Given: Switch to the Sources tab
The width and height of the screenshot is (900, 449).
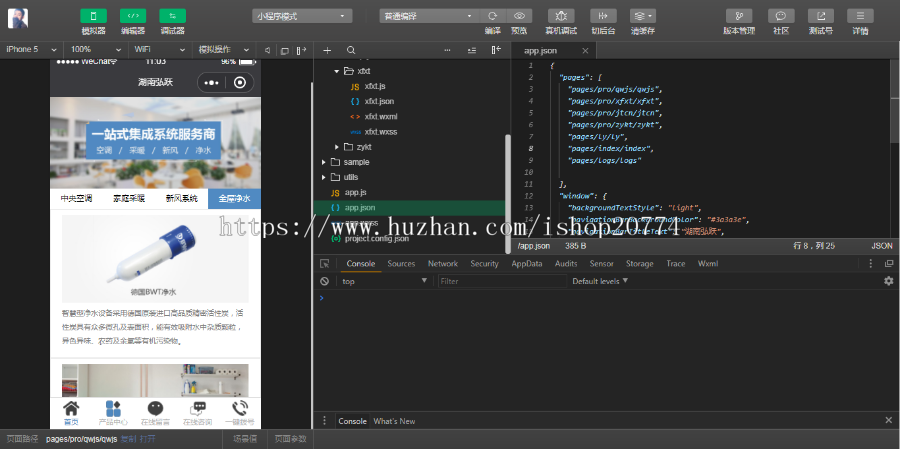Looking at the screenshot, I should [401, 264].
